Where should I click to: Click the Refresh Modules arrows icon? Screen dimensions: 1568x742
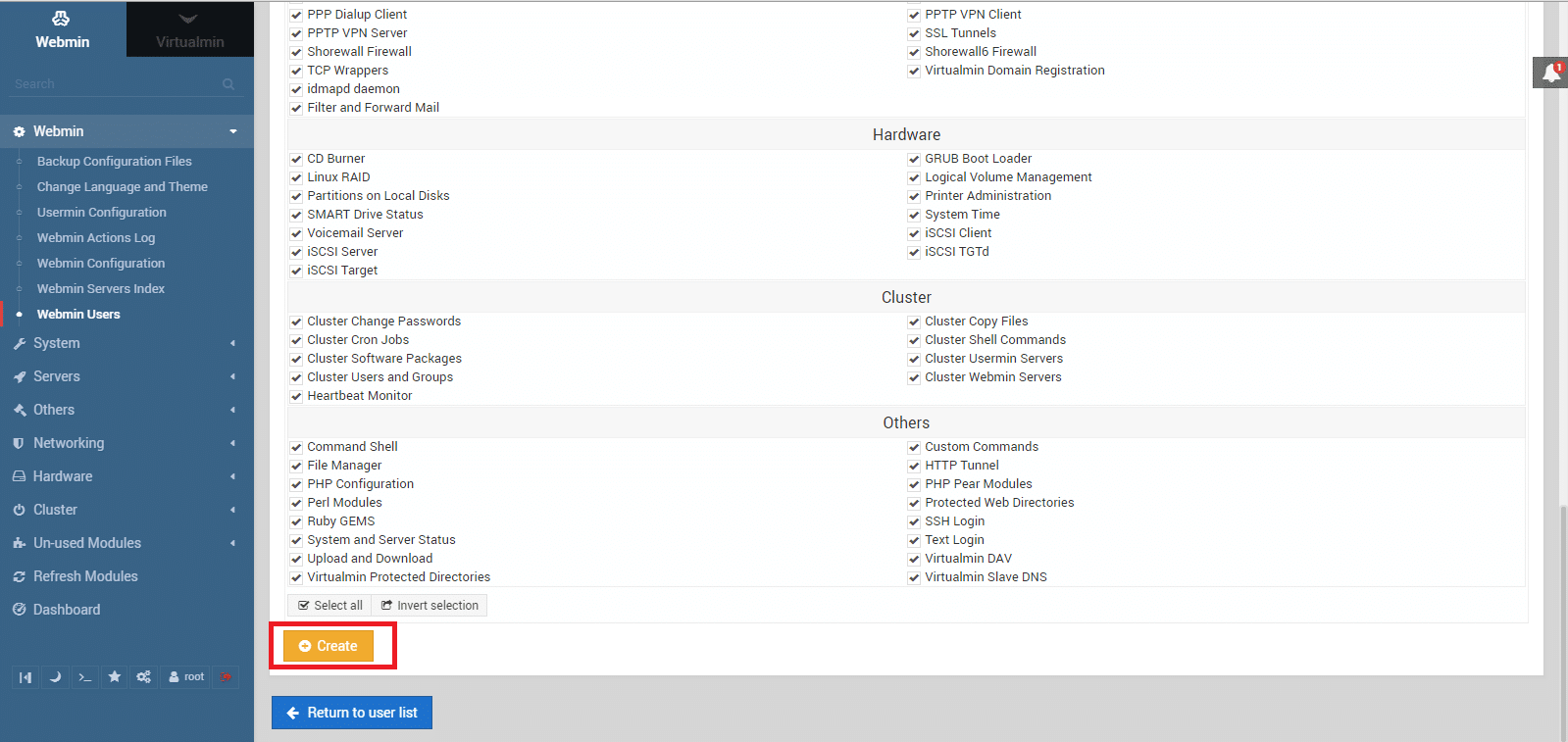point(20,577)
